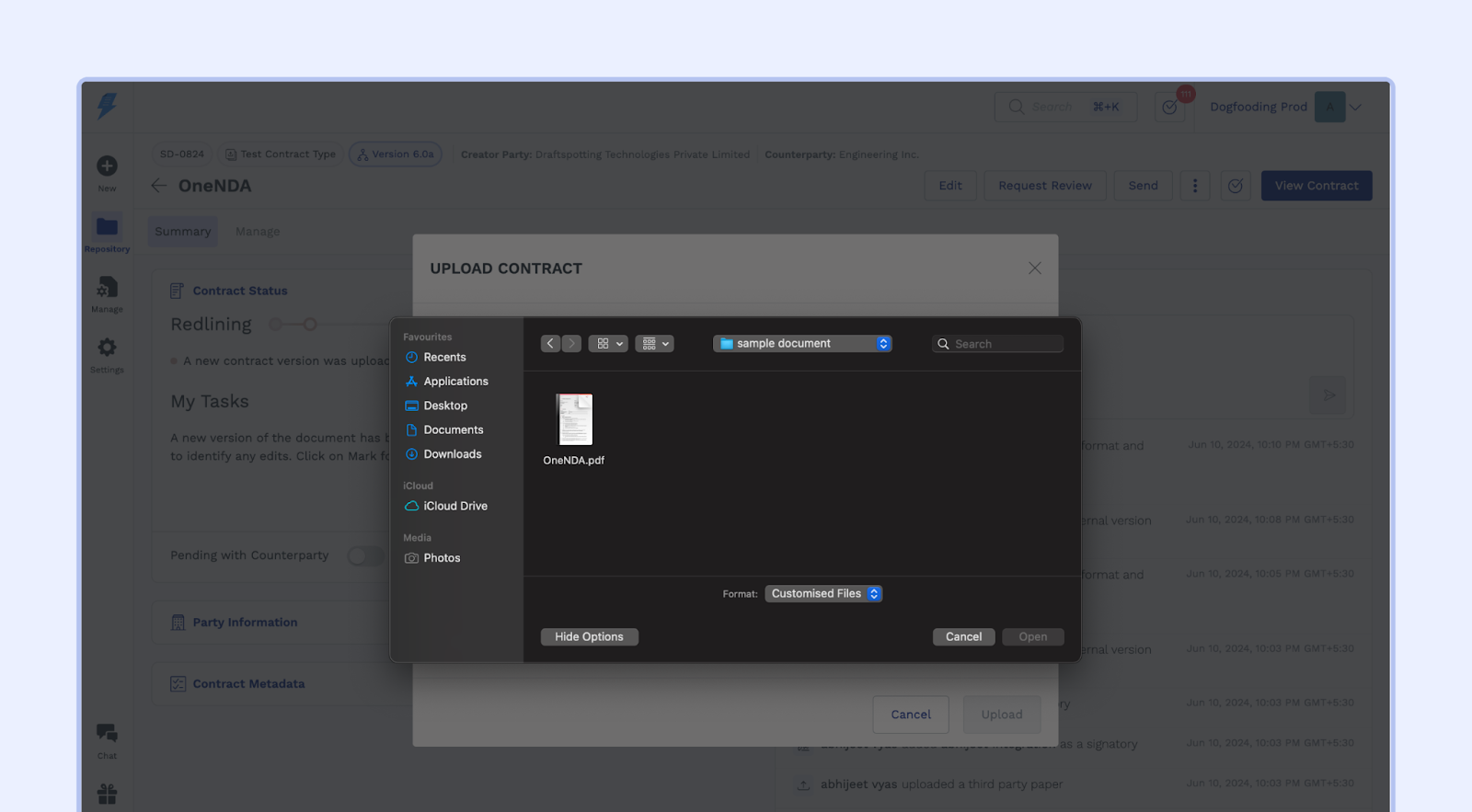
Task: Switch to the Manage tab
Action: pyautogui.click(x=258, y=232)
